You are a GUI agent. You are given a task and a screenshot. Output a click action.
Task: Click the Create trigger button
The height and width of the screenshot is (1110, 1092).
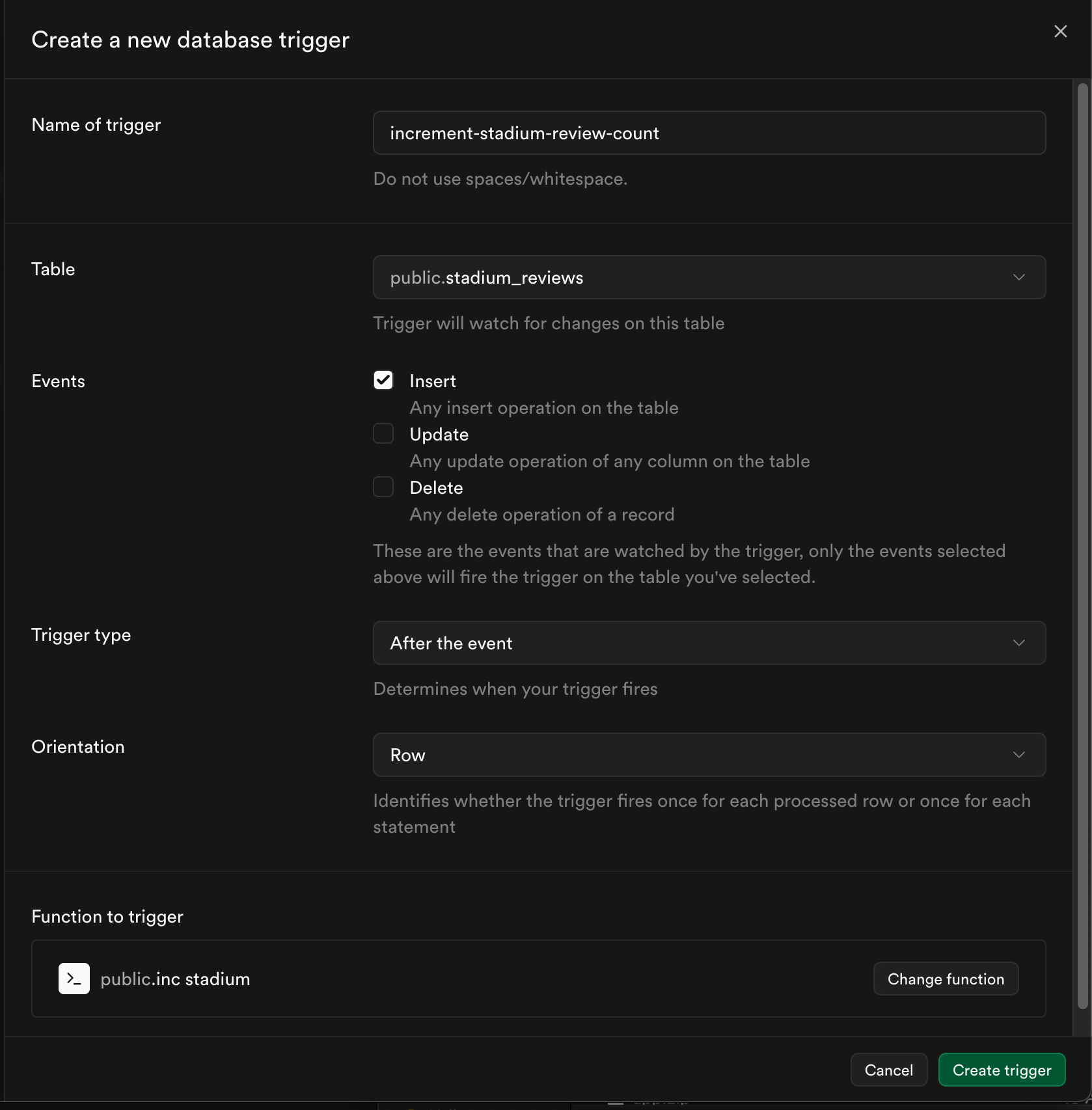[x=1002, y=1070]
